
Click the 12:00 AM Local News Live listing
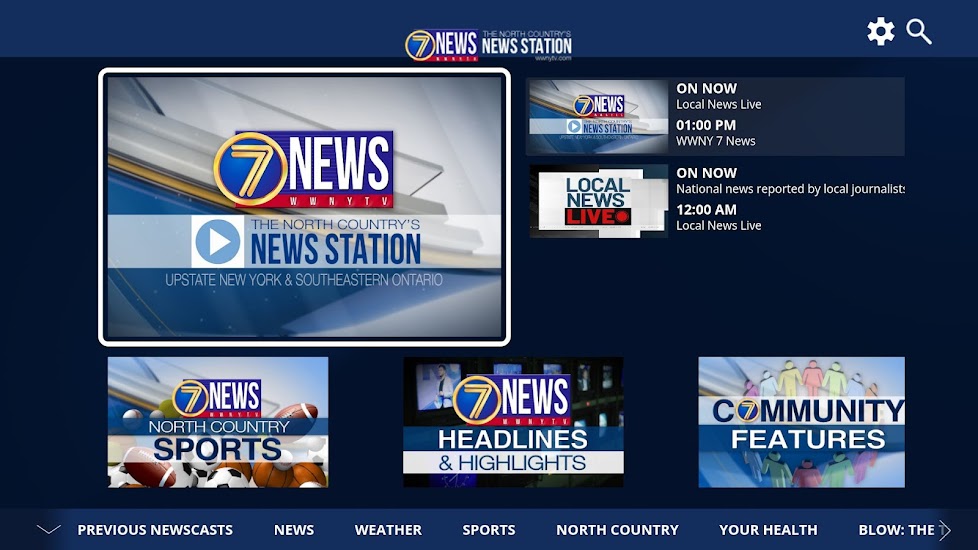[x=718, y=218]
